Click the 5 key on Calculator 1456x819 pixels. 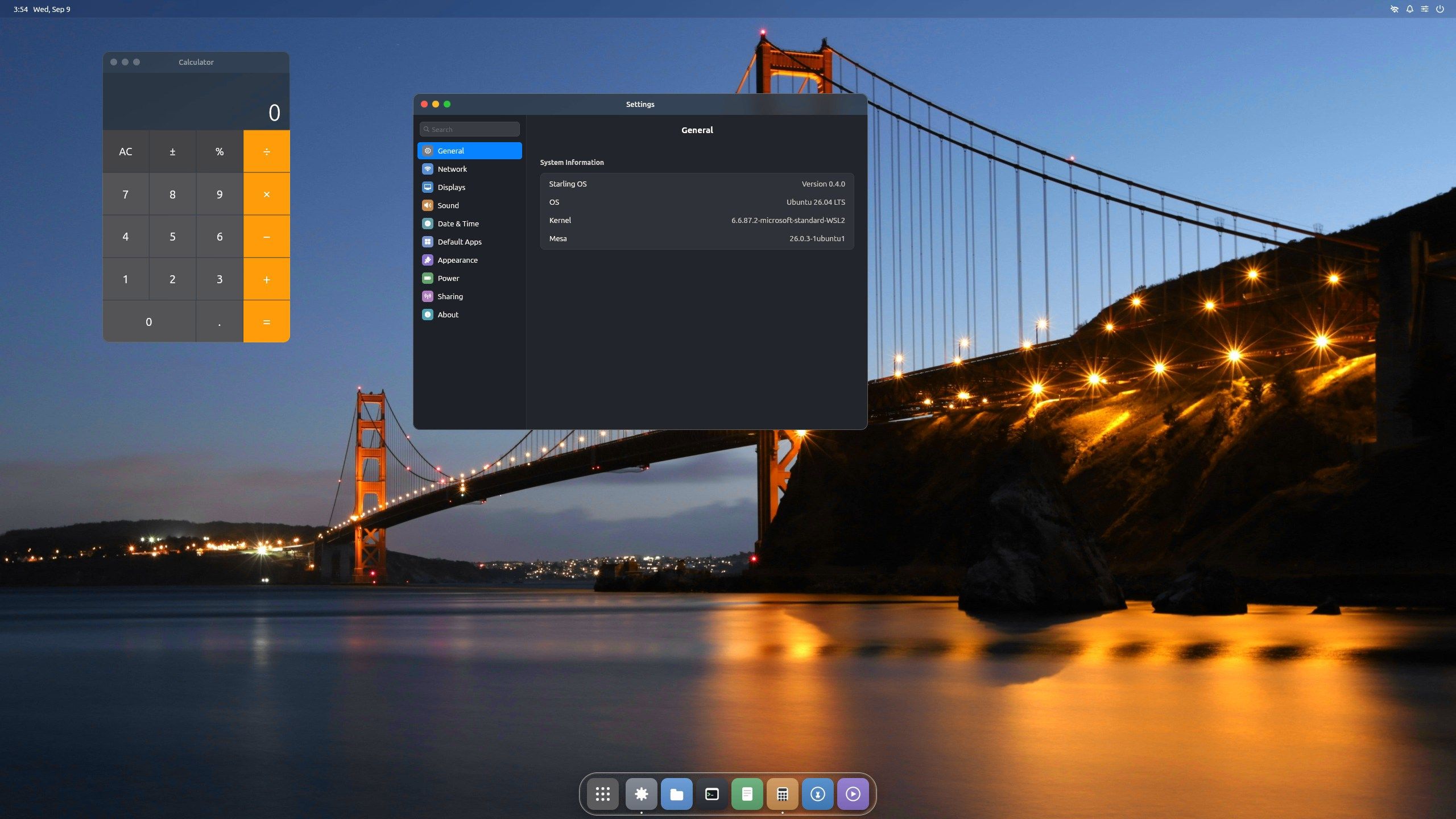tap(172, 237)
